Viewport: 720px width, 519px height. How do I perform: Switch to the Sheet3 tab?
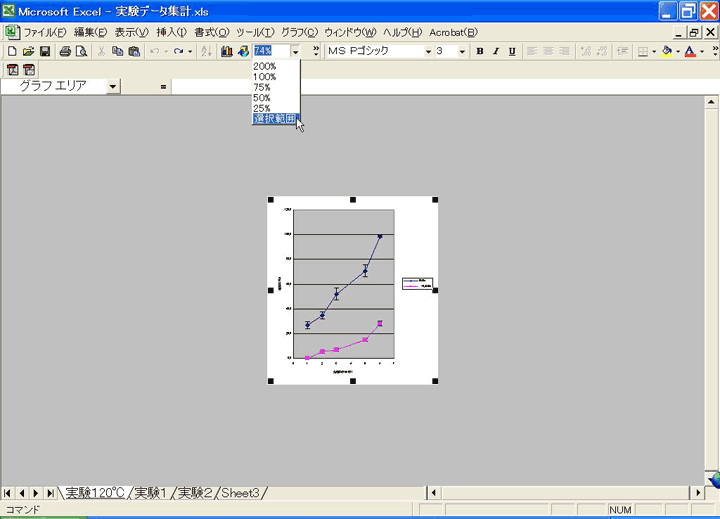[x=240, y=493]
